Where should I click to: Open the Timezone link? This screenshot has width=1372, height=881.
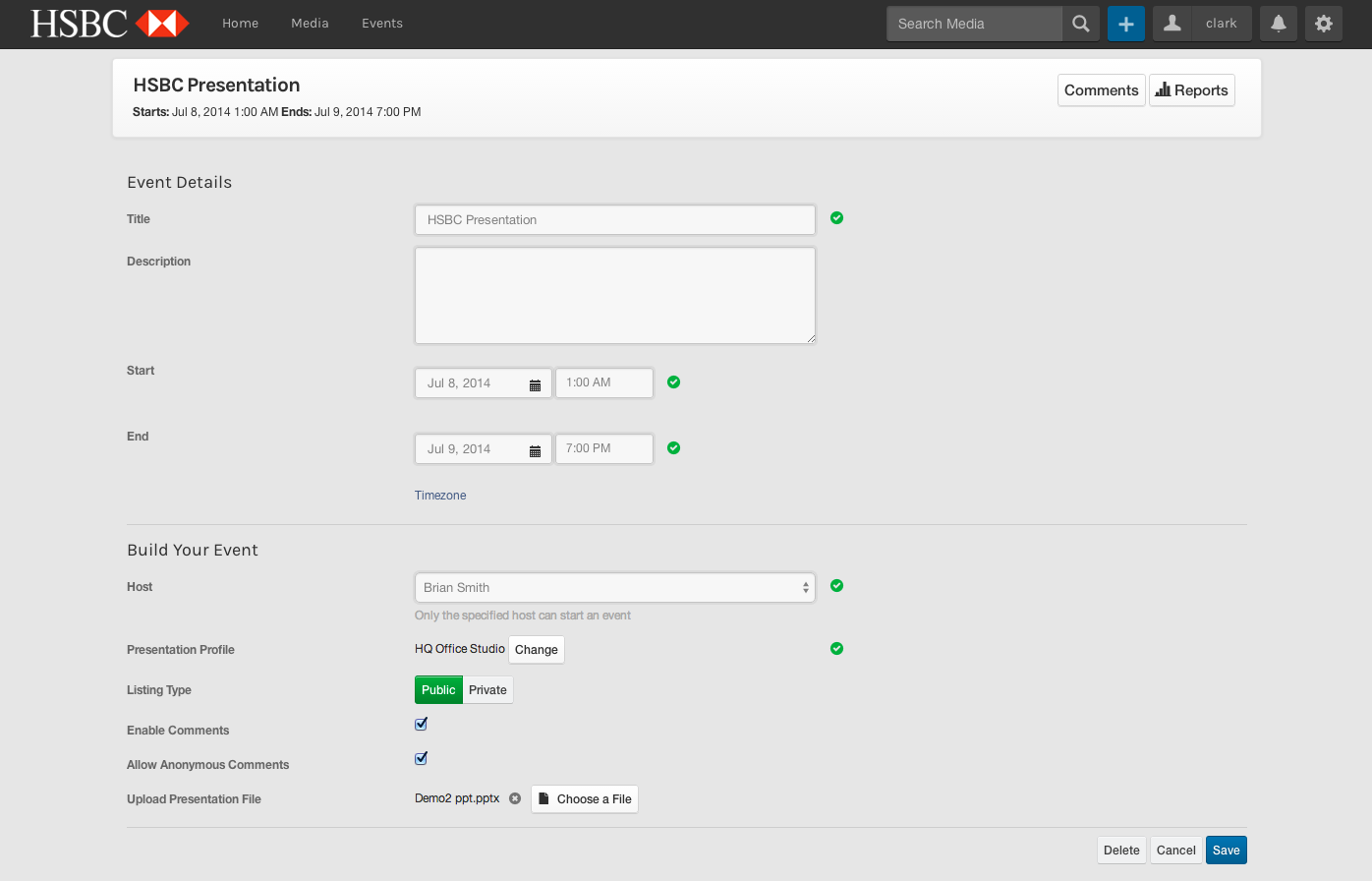coord(440,496)
